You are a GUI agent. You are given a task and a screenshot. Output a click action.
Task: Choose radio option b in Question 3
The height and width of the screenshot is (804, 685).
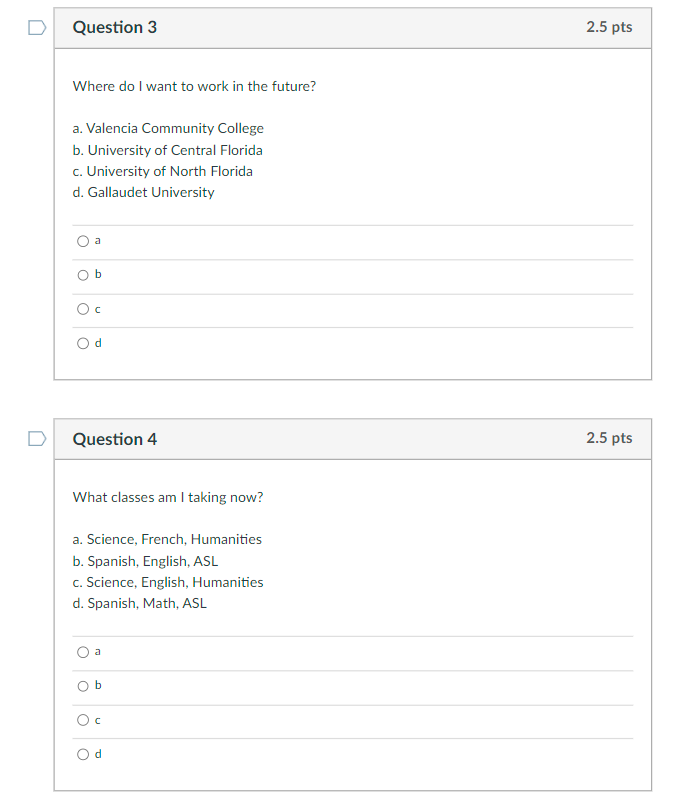pyautogui.click(x=82, y=275)
